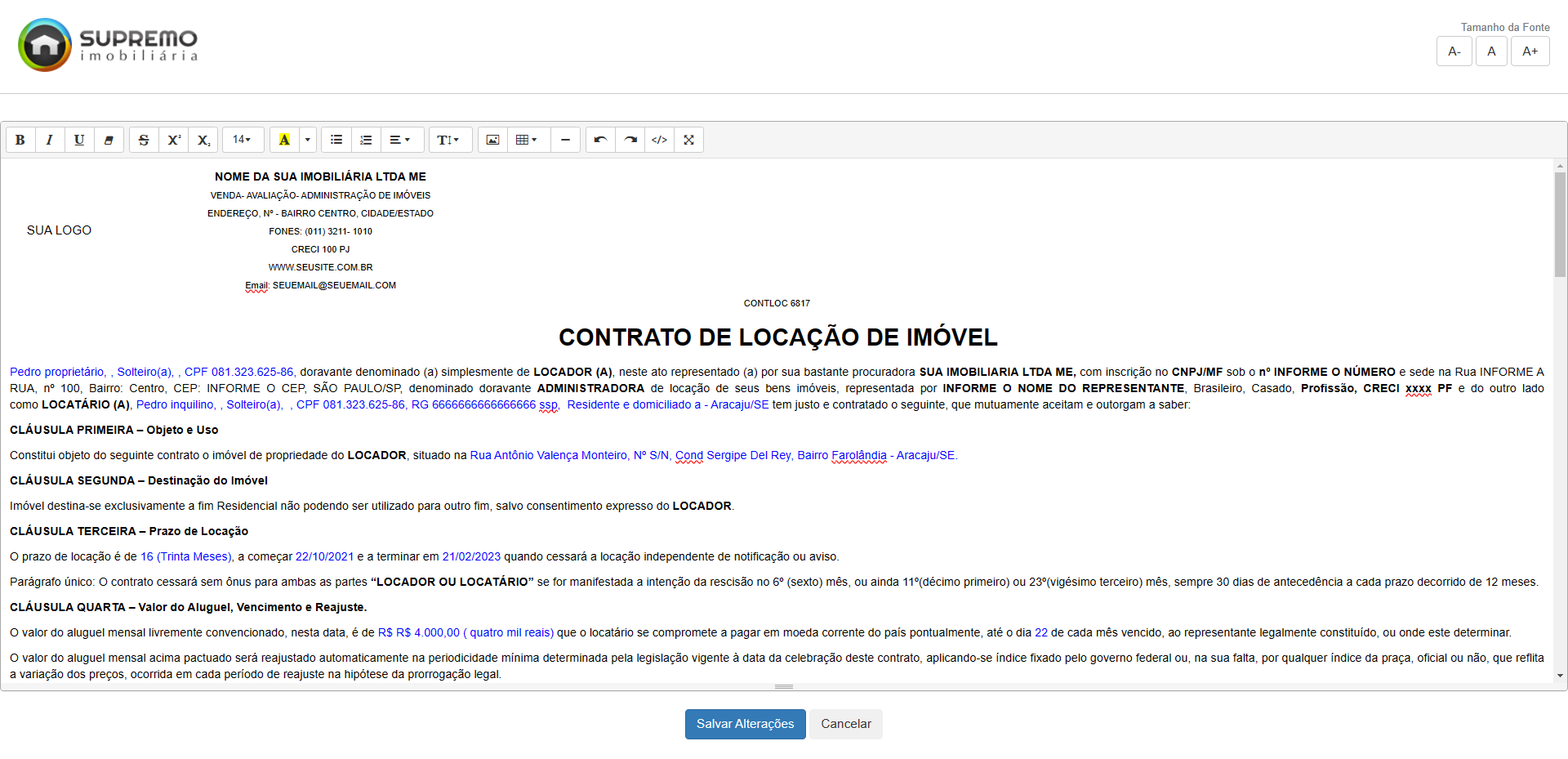The width and height of the screenshot is (1568, 759).
Task: Apply the yellow highlight color
Action: [284, 140]
